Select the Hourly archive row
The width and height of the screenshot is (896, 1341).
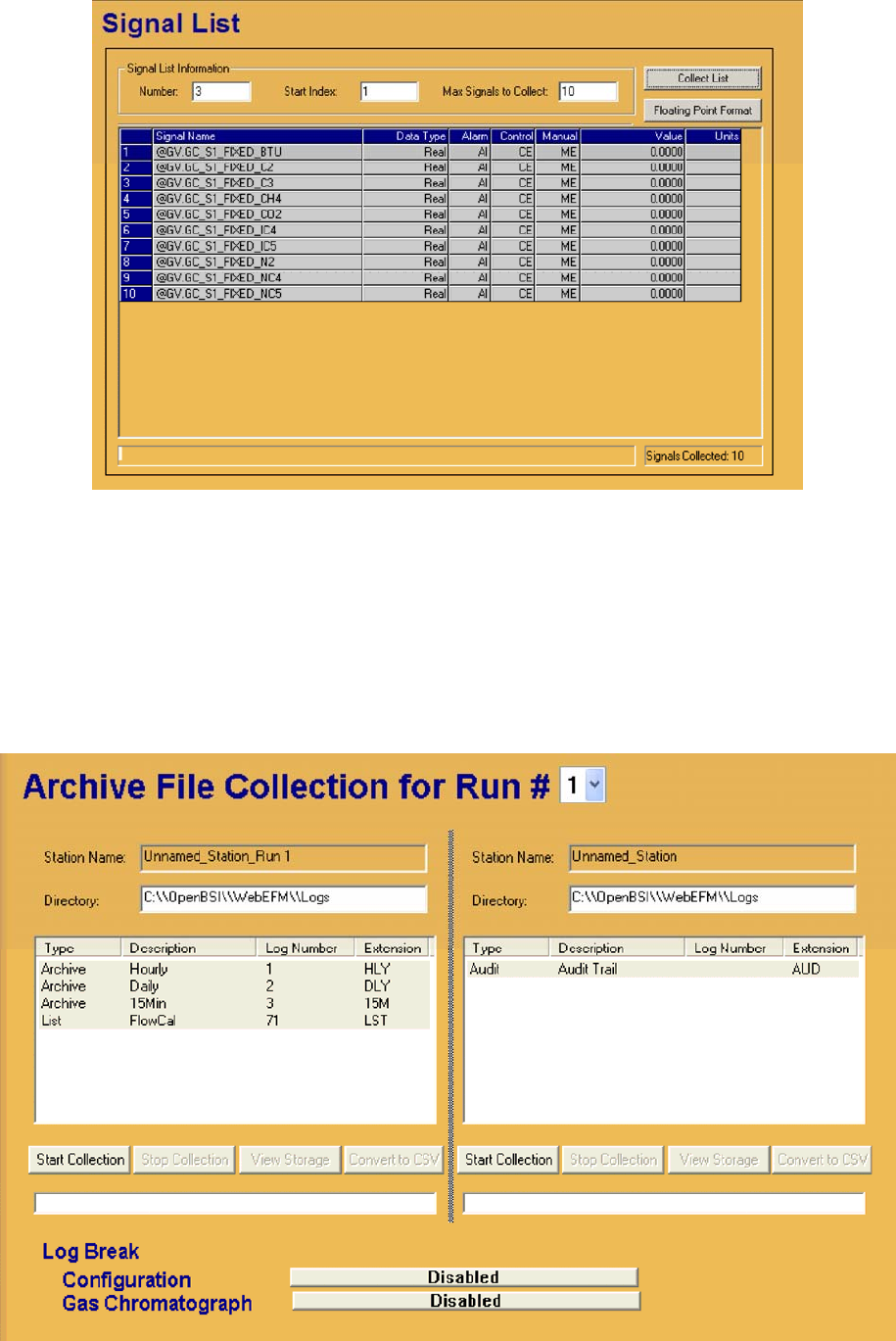click(x=233, y=969)
